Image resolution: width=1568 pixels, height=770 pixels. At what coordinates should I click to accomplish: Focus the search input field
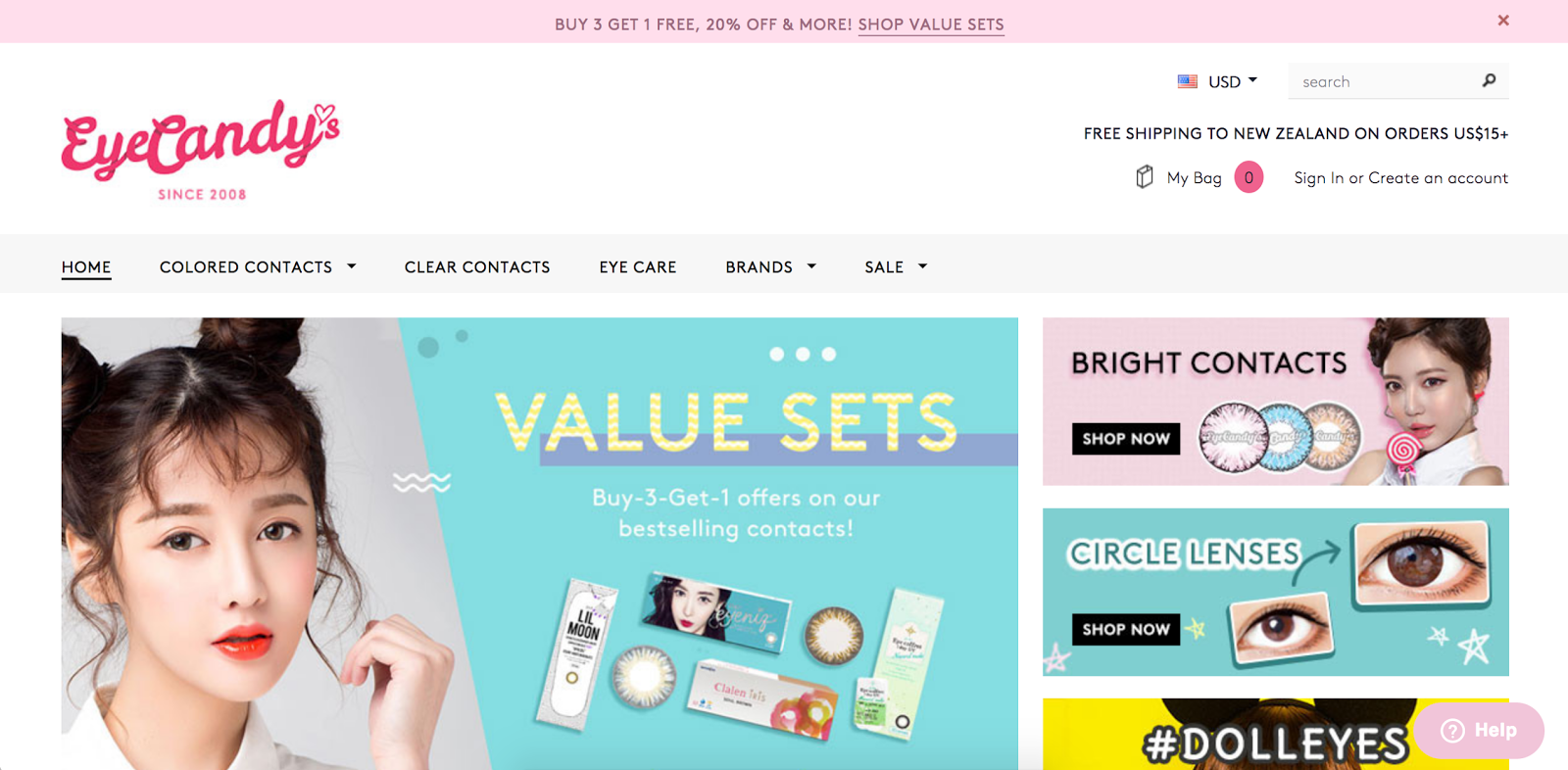tap(1385, 81)
